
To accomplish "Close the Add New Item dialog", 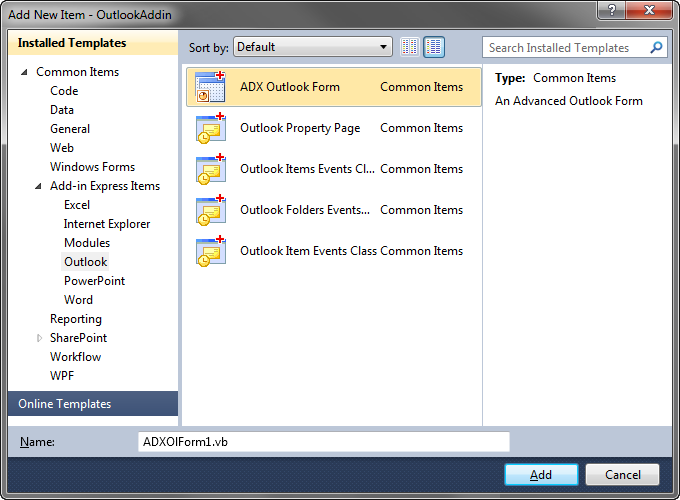I will click(649, 10).
